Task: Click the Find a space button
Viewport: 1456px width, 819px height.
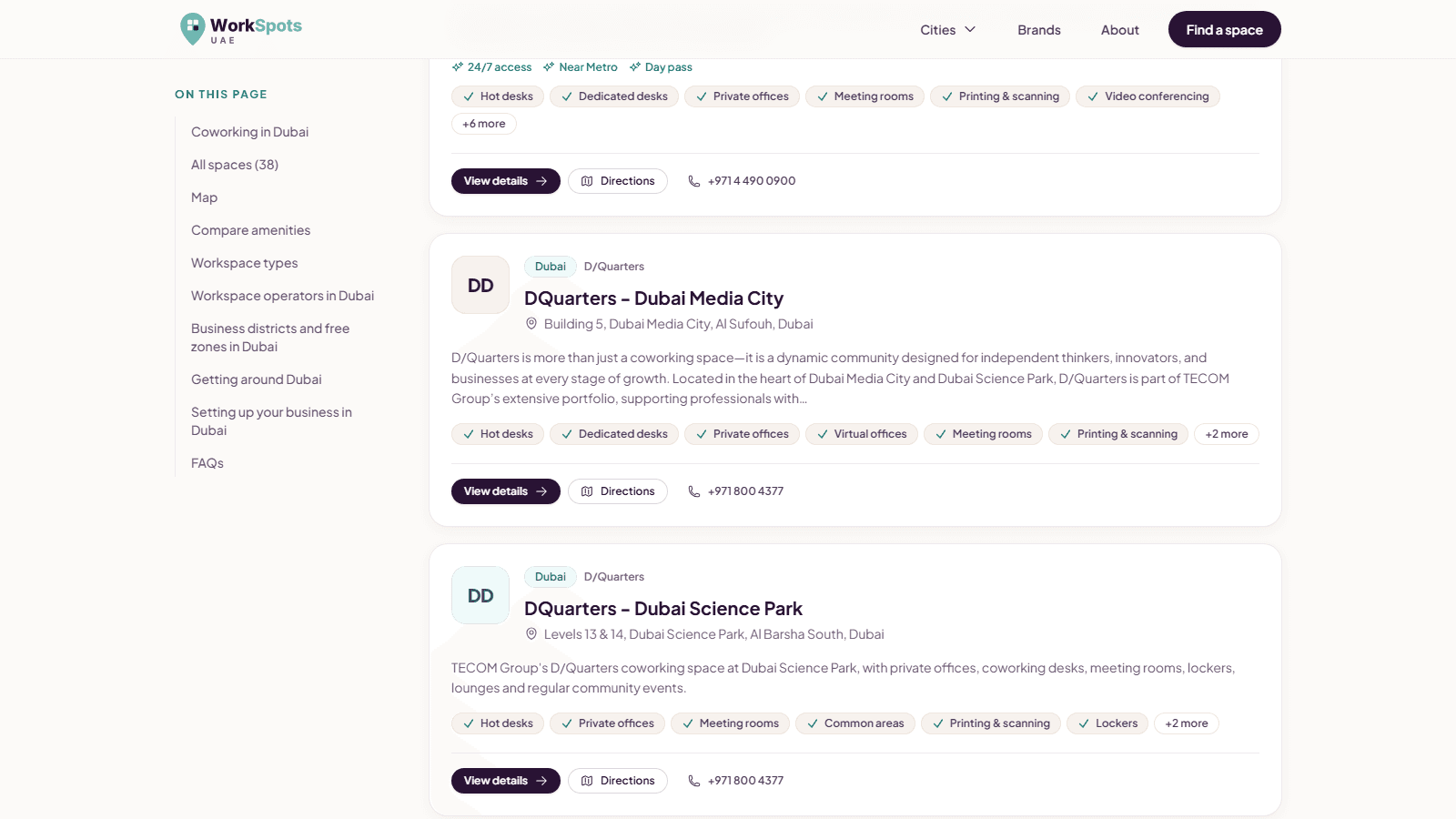Action: coord(1224,30)
